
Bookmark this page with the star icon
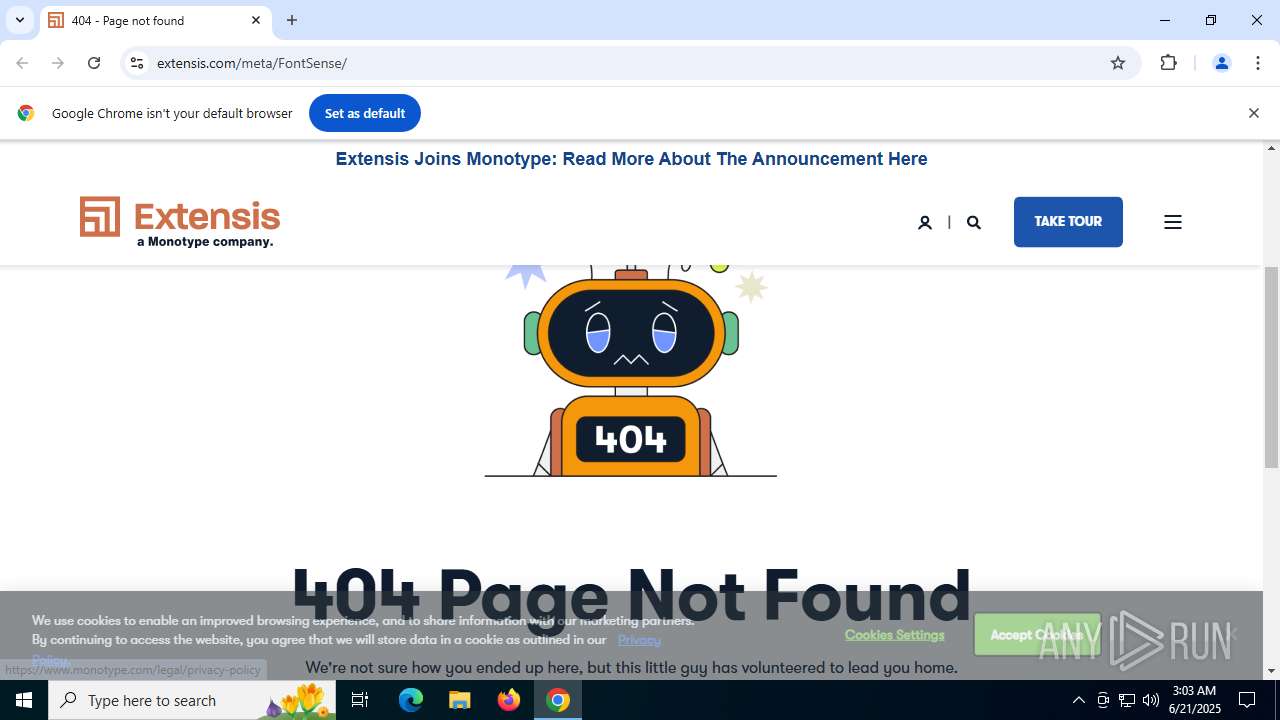click(x=1118, y=63)
